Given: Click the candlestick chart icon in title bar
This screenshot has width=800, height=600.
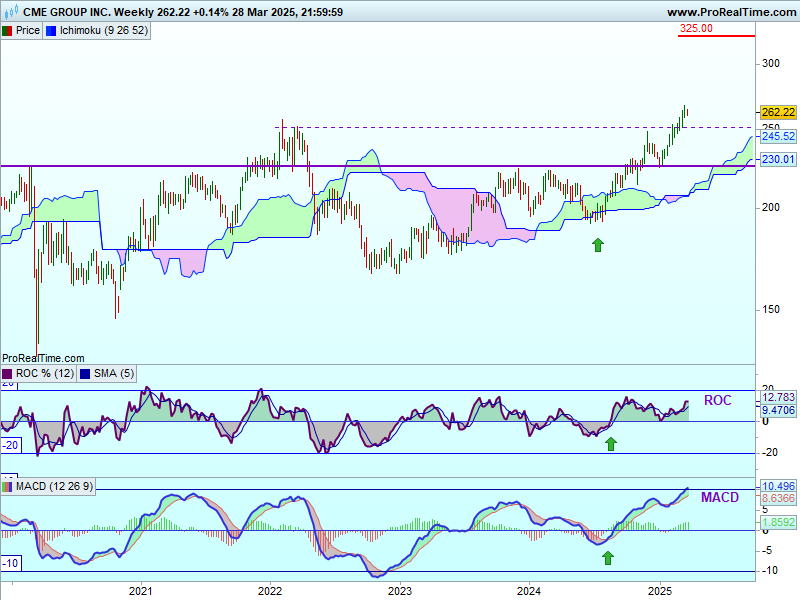Looking at the screenshot, I should pos(9,12).
